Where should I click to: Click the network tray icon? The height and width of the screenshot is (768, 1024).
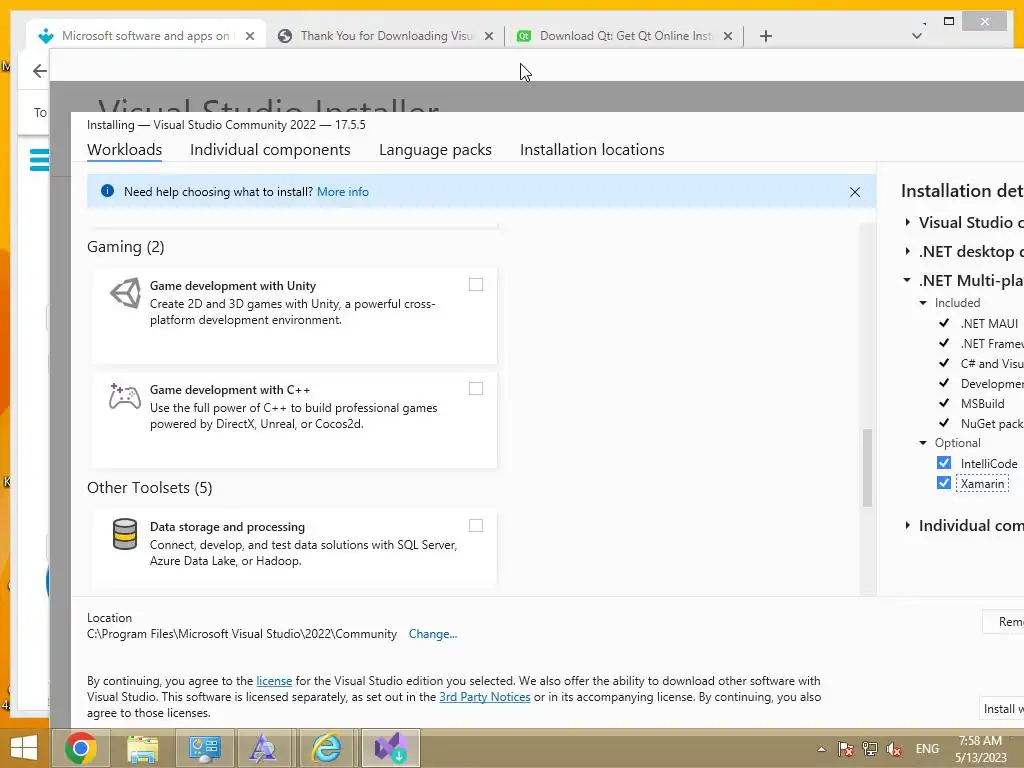(870, 749)
